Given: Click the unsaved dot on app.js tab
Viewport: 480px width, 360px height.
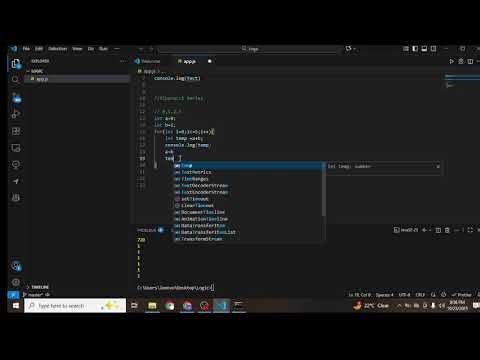Looking at the screenshot, I should pyautogui.click(x=209, y=61).
